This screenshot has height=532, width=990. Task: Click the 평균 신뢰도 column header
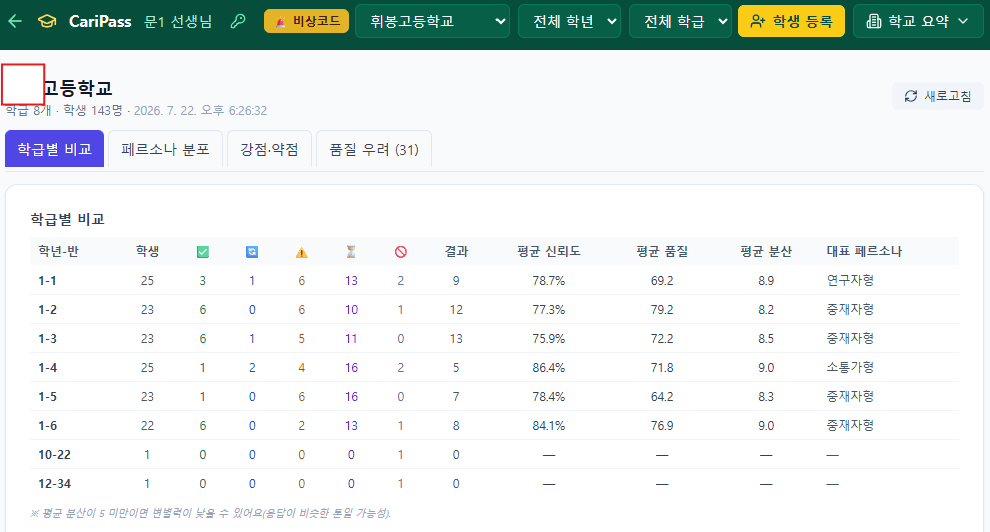tap(549, 251)
